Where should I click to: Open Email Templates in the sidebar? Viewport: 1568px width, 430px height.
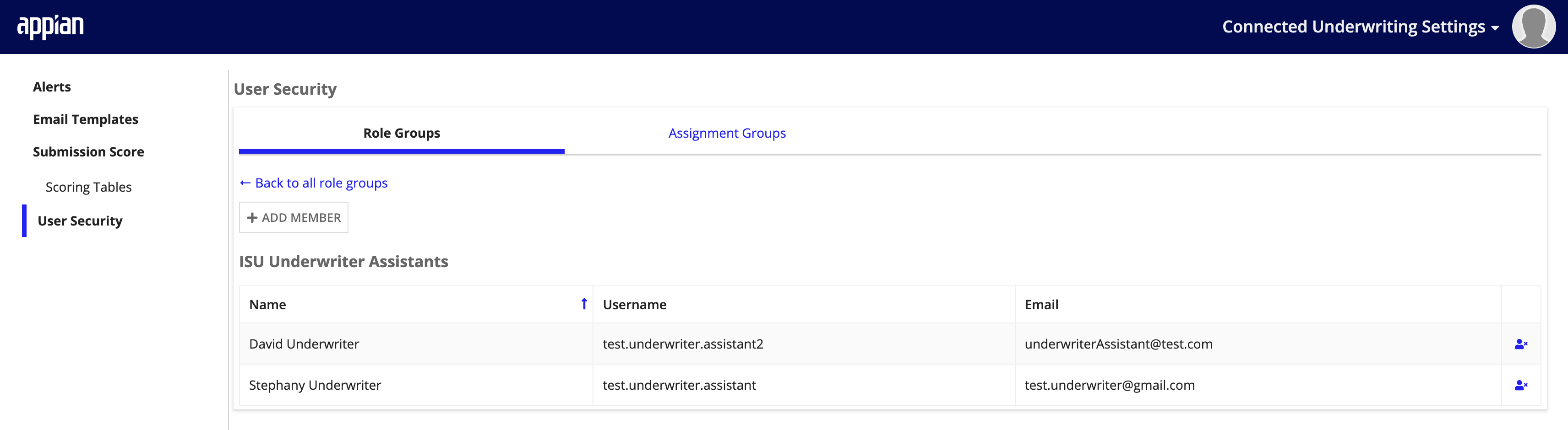[86, 119]
